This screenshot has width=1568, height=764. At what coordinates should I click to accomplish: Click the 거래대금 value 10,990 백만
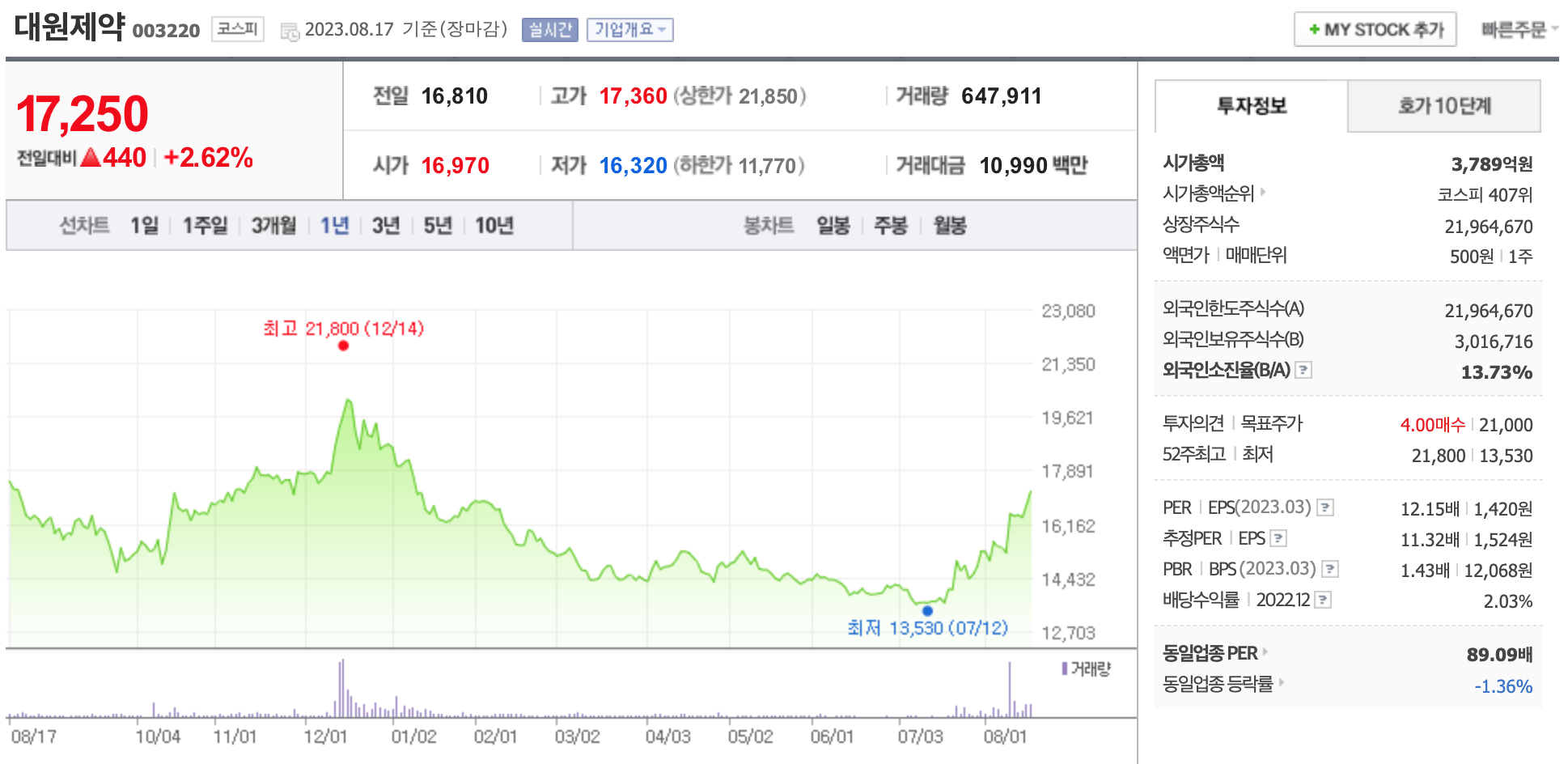coord(1033,166)
